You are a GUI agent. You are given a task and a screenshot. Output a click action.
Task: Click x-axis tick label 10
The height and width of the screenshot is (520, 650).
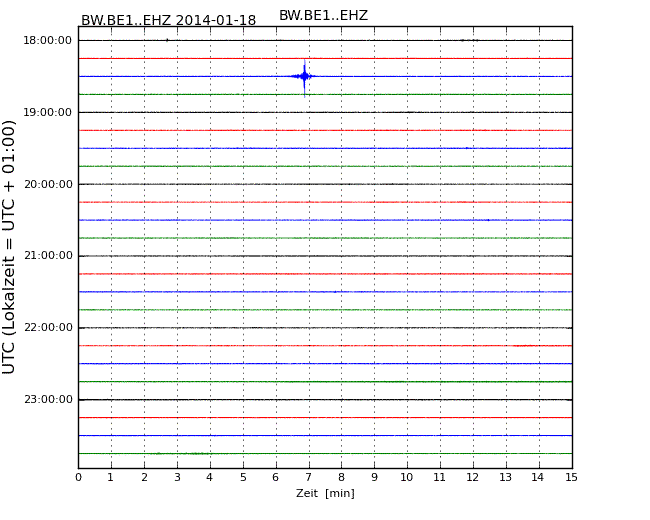tap(407, 477)
